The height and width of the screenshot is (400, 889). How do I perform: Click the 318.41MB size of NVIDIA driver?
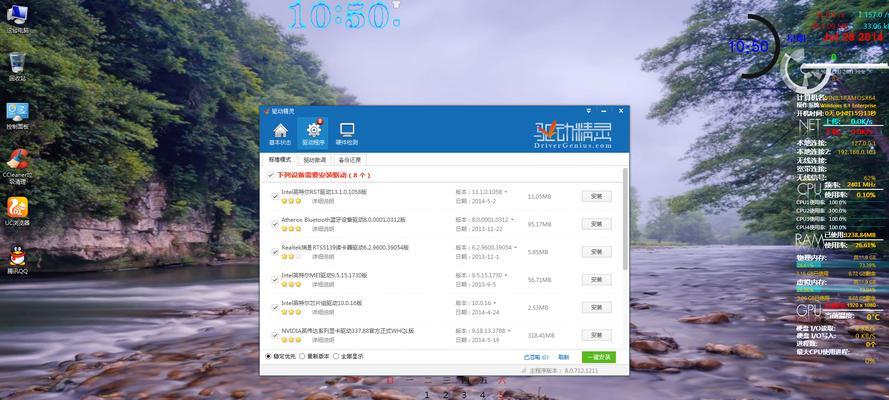539,335
